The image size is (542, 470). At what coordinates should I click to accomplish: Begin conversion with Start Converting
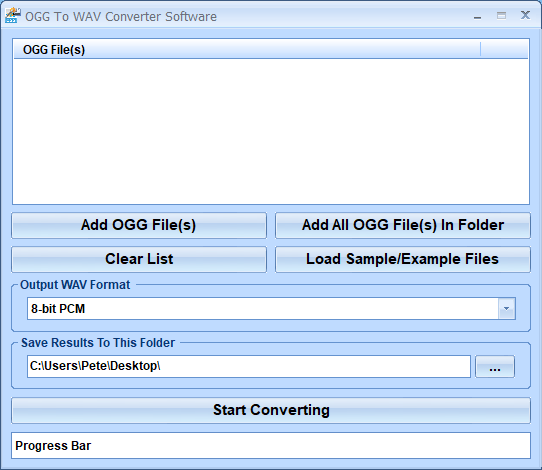pyautogui.click(x=271, y=411)
